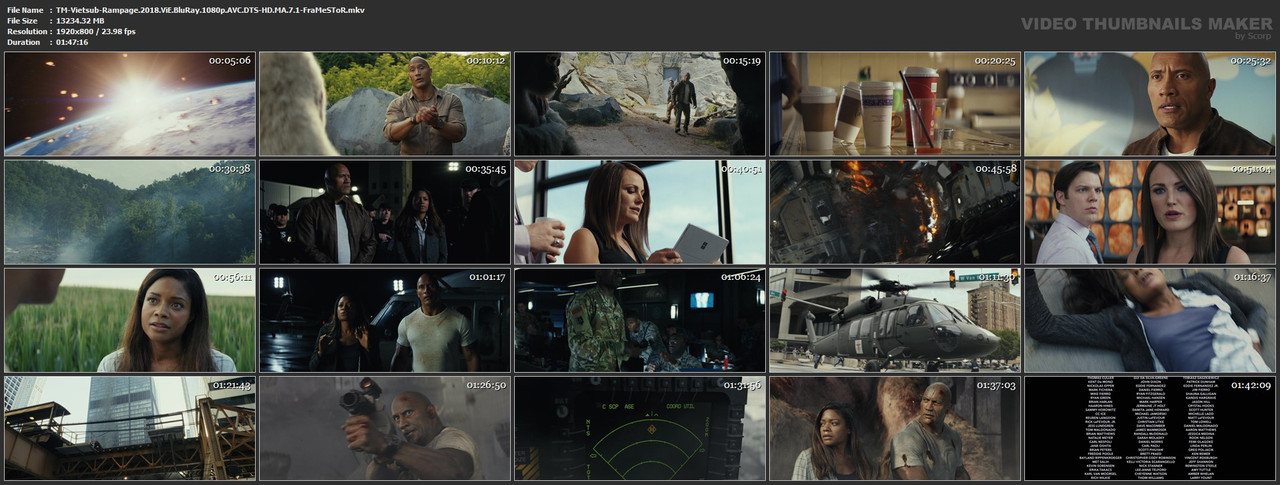Click the thumbnail timestamped 00:15:19
Viewport: 1280px width, 485px height.
pyautogui.click(x=639, y=104)
